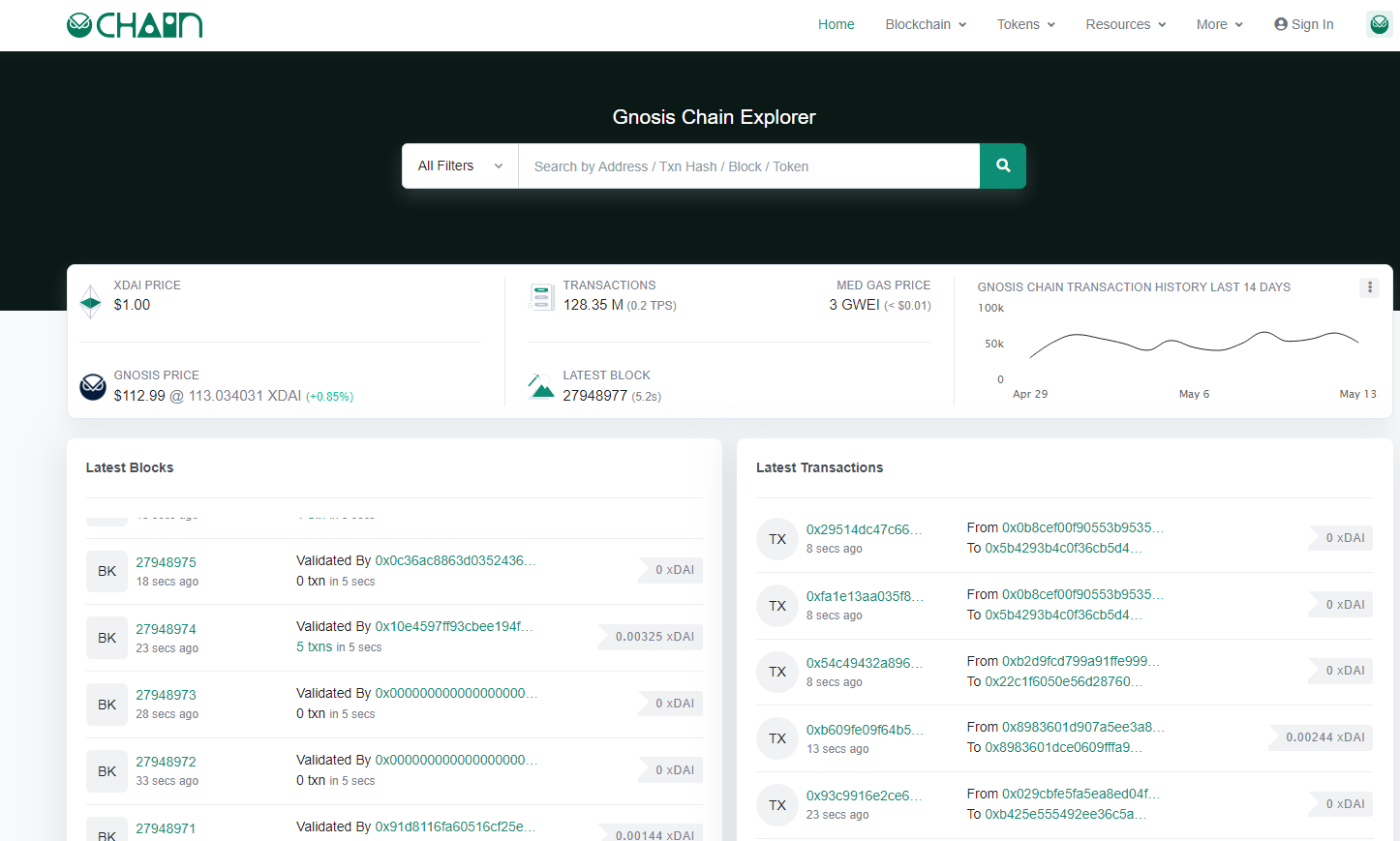Click the transactions server stack icon

coord(541,296)
